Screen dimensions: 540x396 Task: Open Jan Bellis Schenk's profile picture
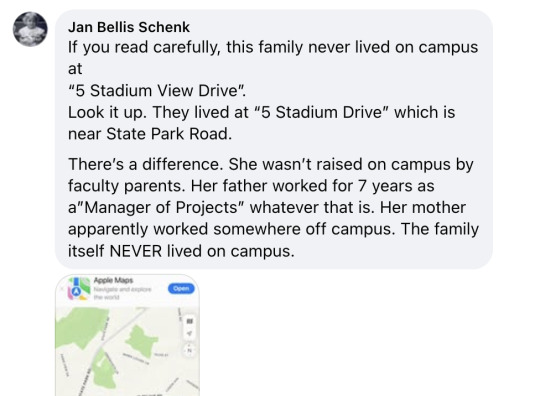pos(30,29)
